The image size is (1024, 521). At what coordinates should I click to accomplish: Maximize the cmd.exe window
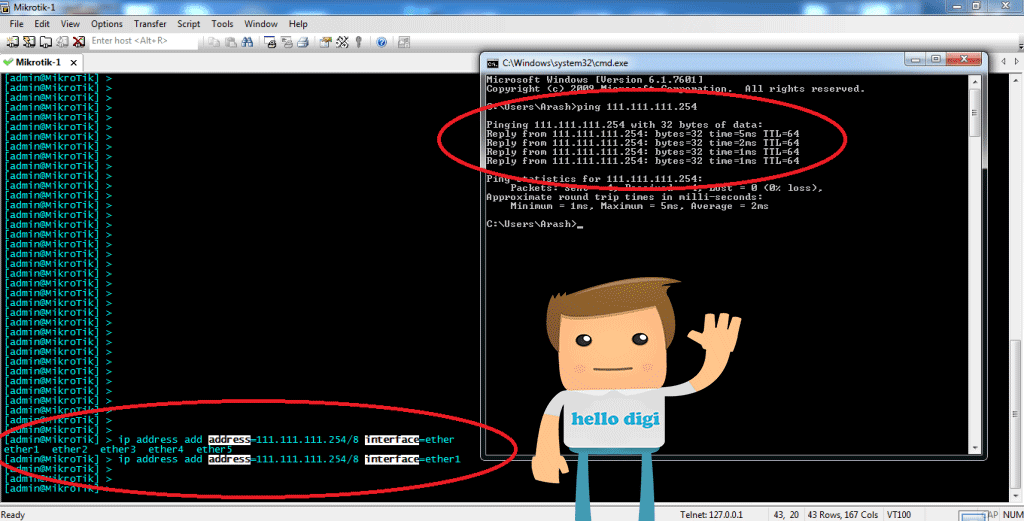pos(936,59)
